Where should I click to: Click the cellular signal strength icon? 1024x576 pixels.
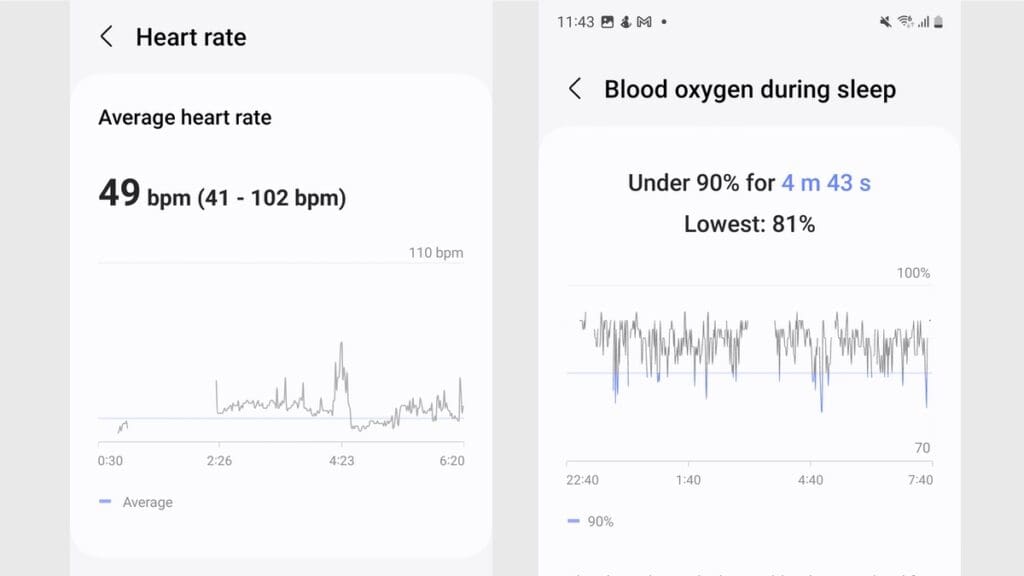[922, 20]
